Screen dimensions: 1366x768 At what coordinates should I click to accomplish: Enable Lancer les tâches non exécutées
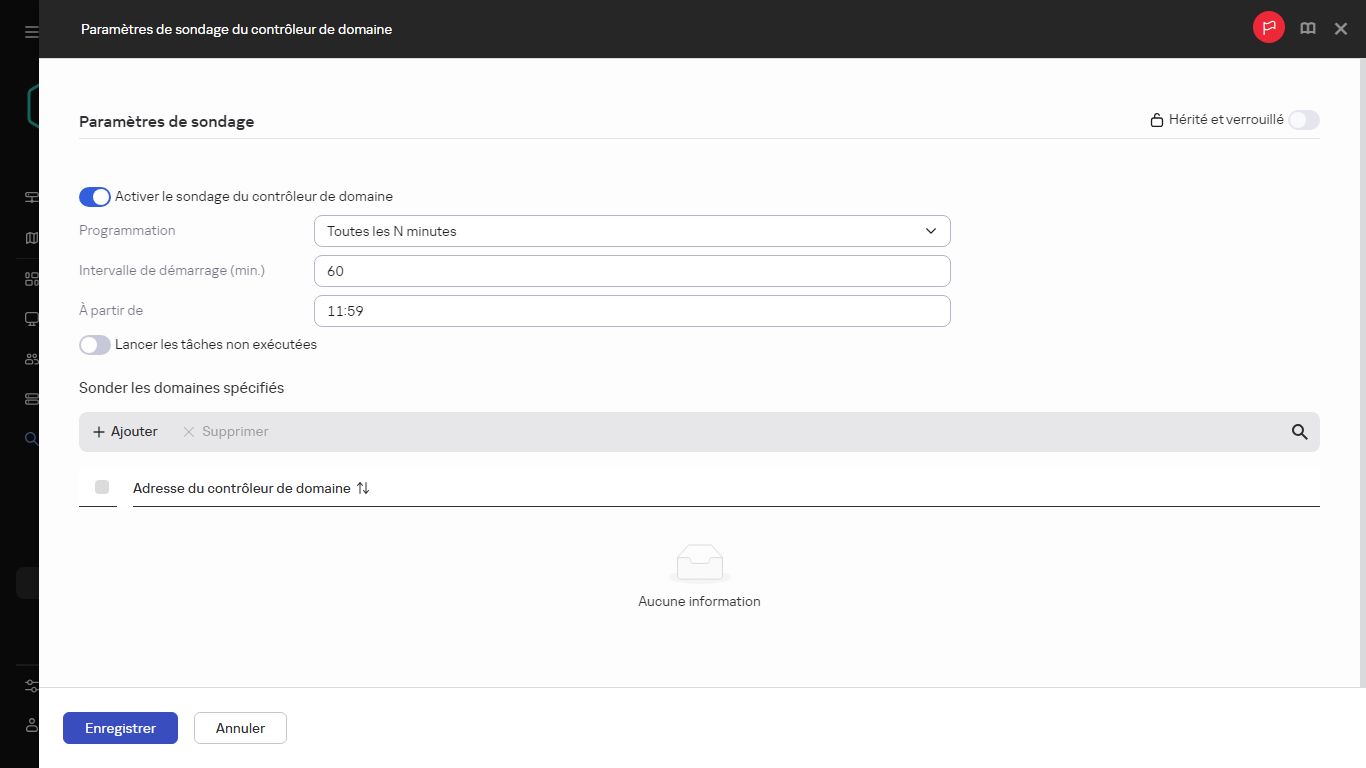[95, 345]
